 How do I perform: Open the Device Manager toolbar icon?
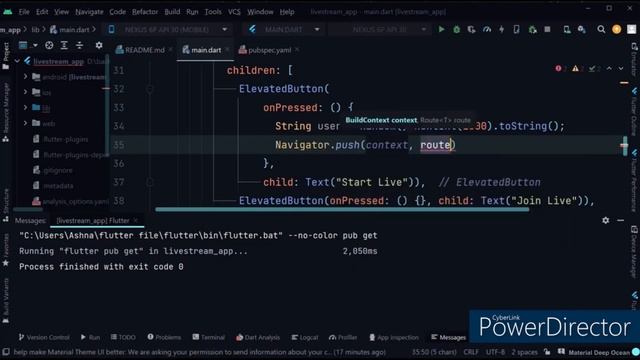click(567, 29)
